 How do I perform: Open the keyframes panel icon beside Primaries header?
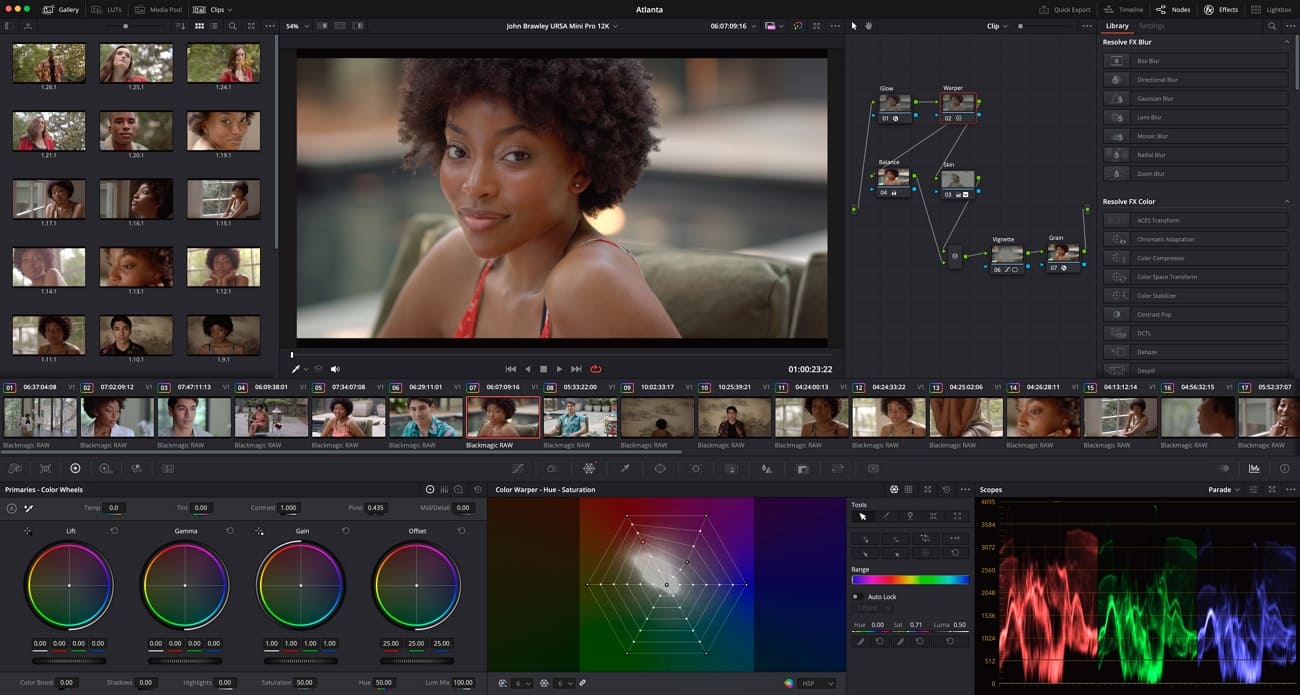(444, 489)
